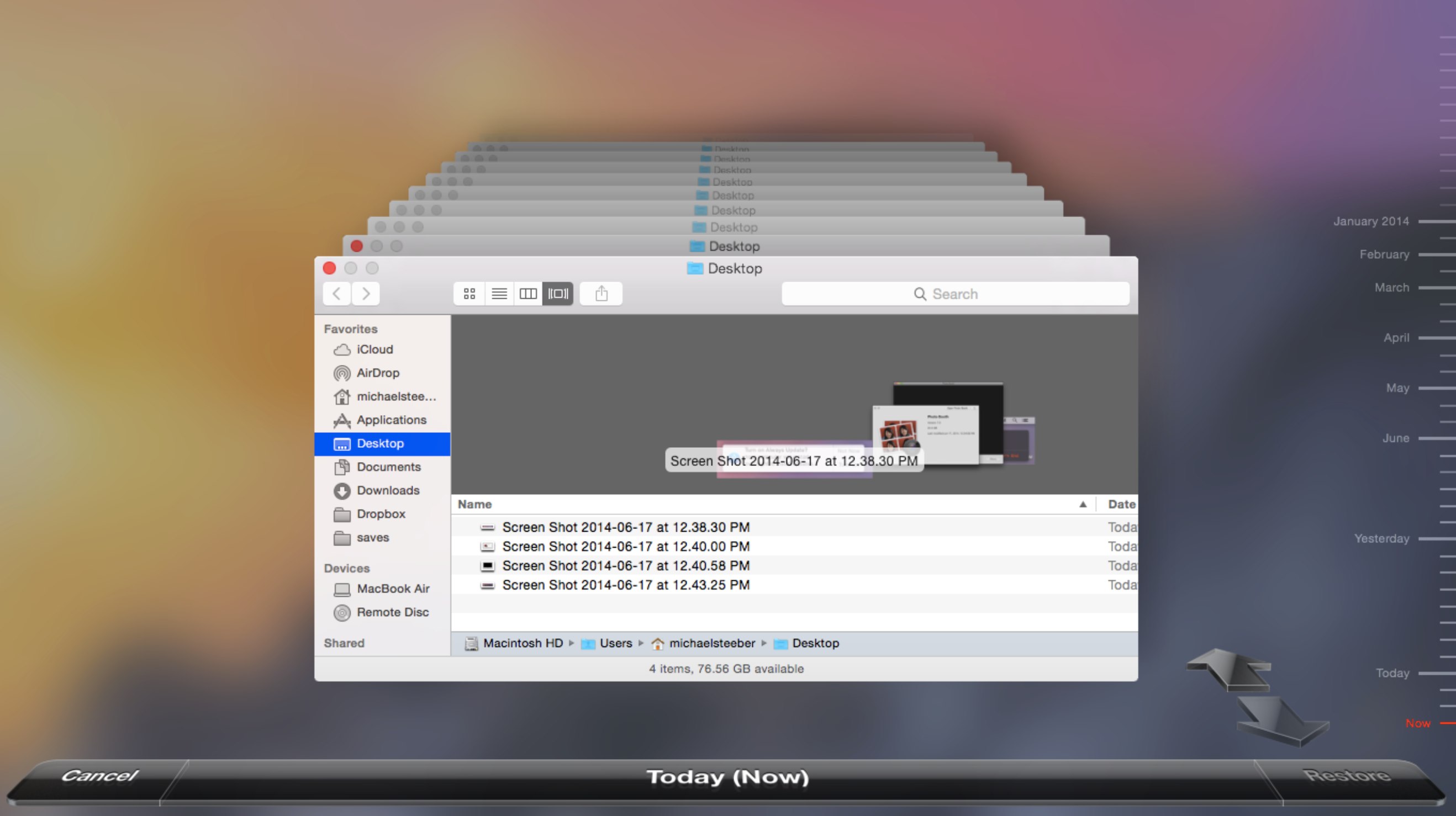Viewport: 1456px width, 816px height.
Task: Click Users in the path bar
Action: pyautogui.click(x=615, y=643)
